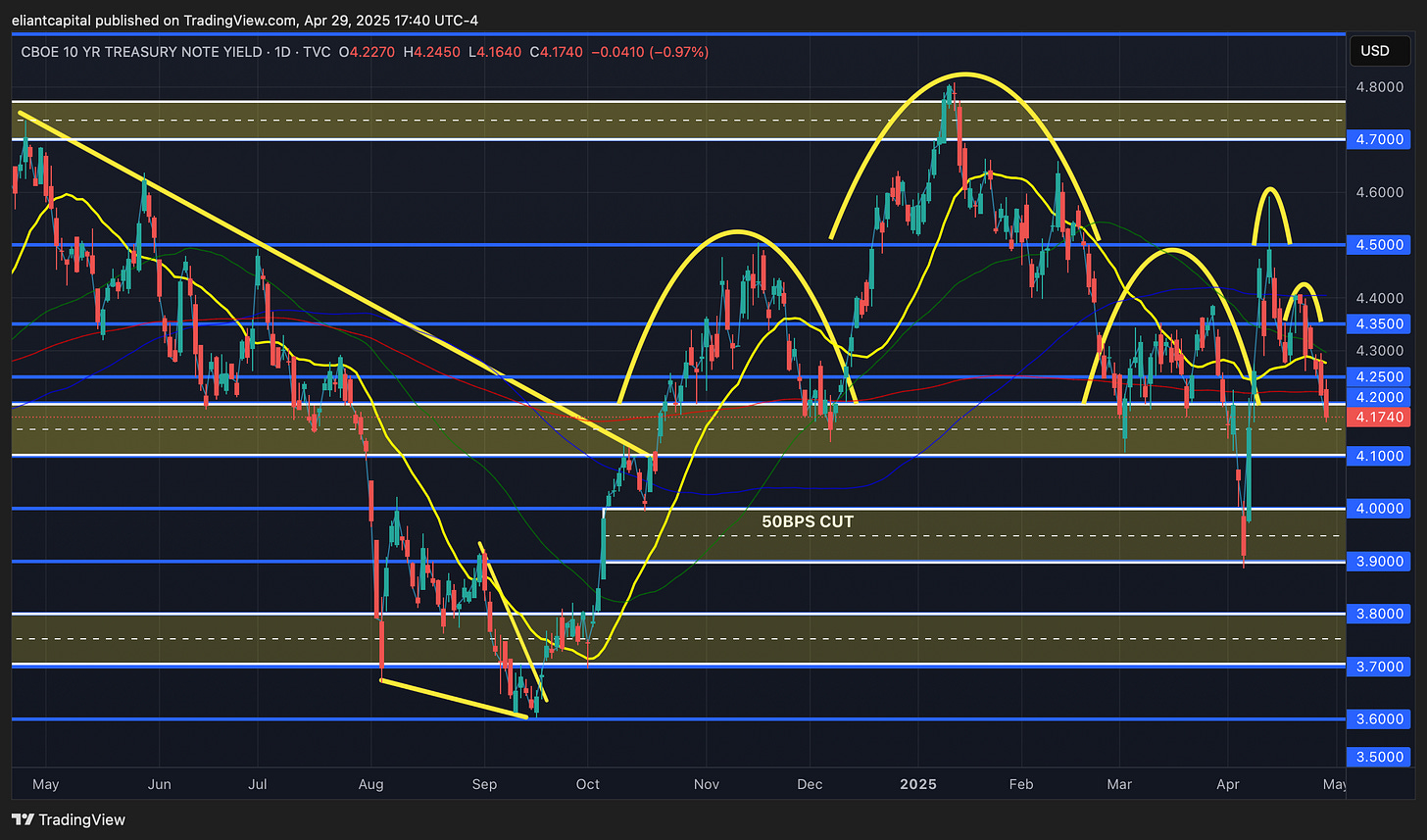The image size is (1427, 840).
Task: Click the 2025 year label on time axis
Action: click(918, 784)
